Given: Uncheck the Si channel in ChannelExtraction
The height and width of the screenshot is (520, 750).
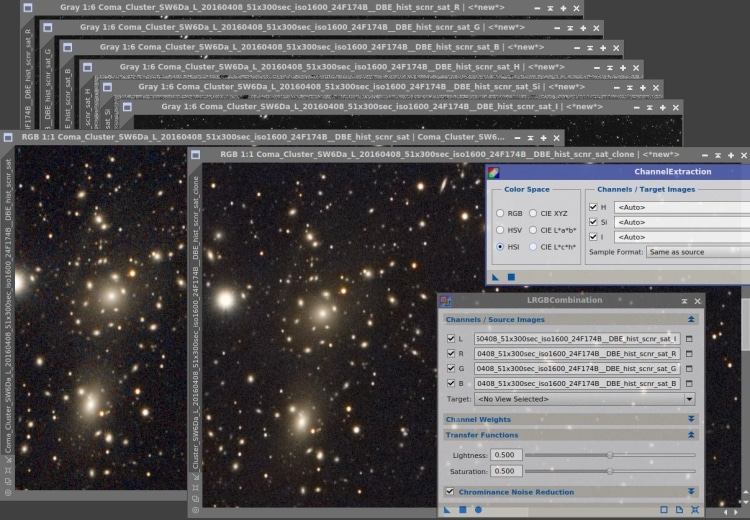Looking at the screenshot, I should 593,222.
